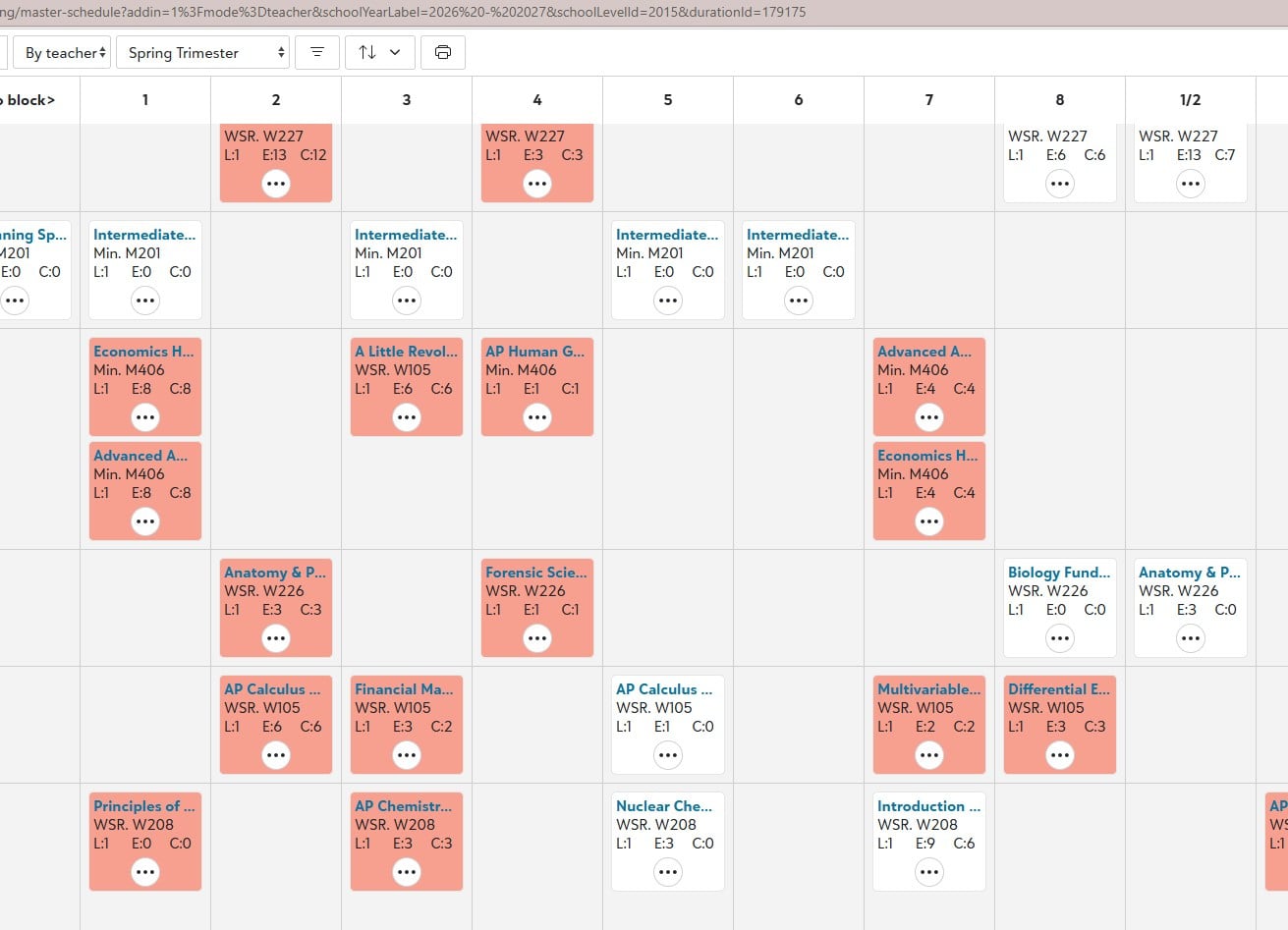
Task: Open more options on Anatomy & P... card with C:0
Action: [1191, 638]
